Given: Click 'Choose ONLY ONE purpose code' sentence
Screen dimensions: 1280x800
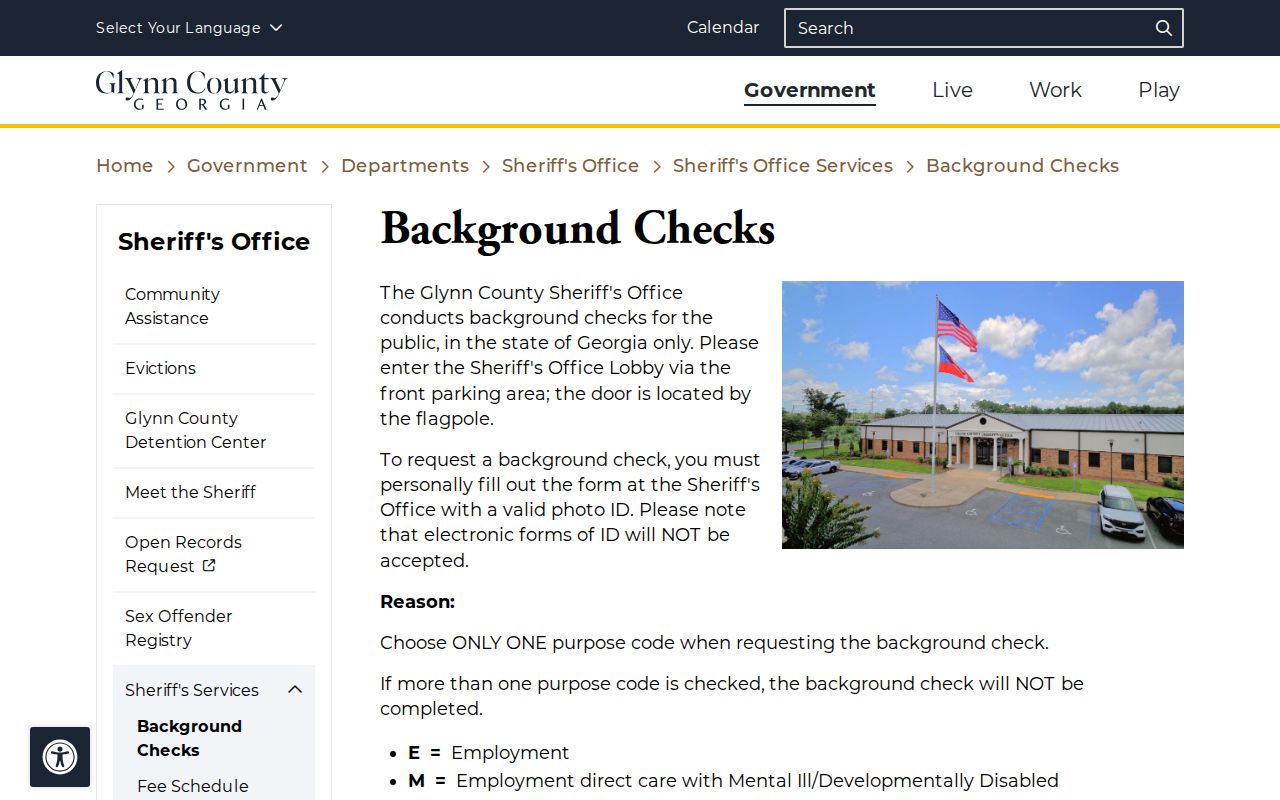Looking at the screenshot, I should pos(714,643).
